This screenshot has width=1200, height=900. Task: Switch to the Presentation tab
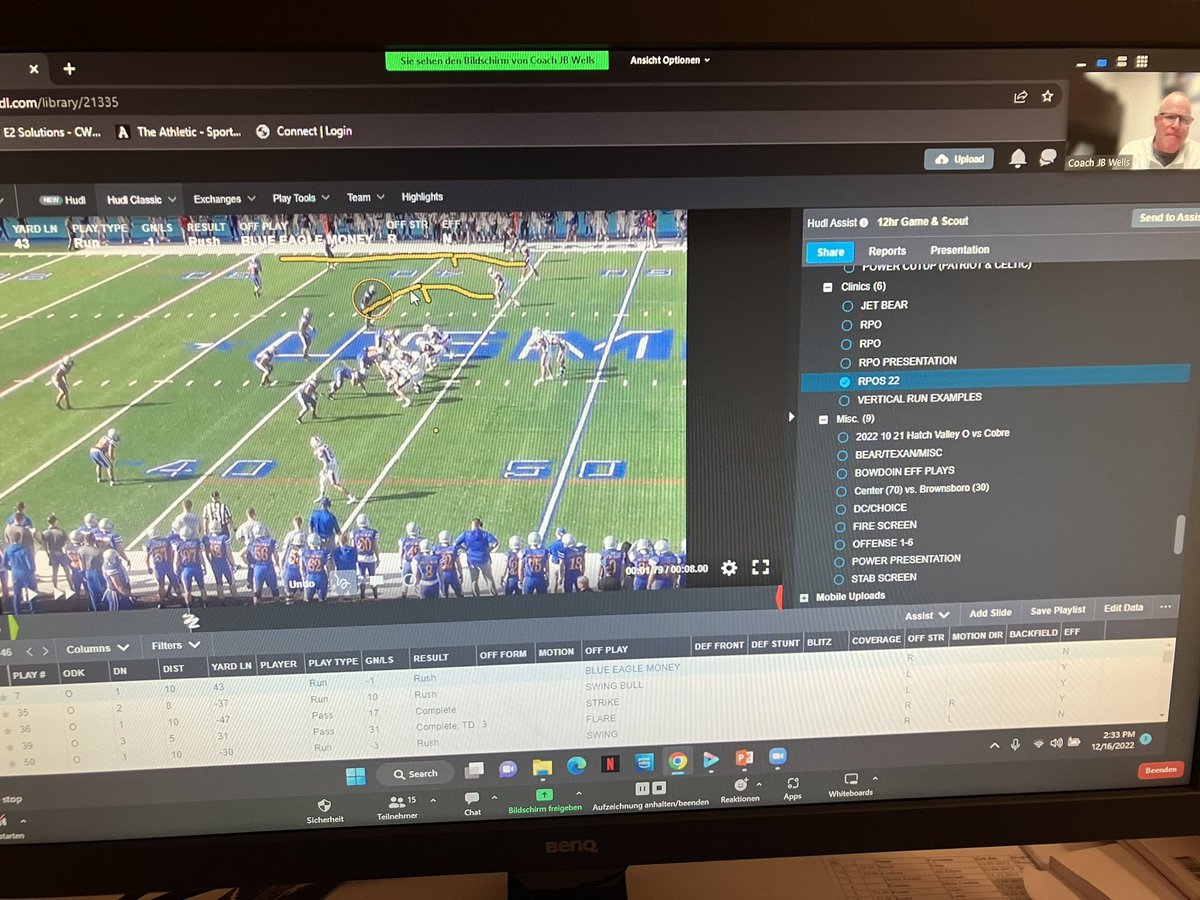(960, 250)
